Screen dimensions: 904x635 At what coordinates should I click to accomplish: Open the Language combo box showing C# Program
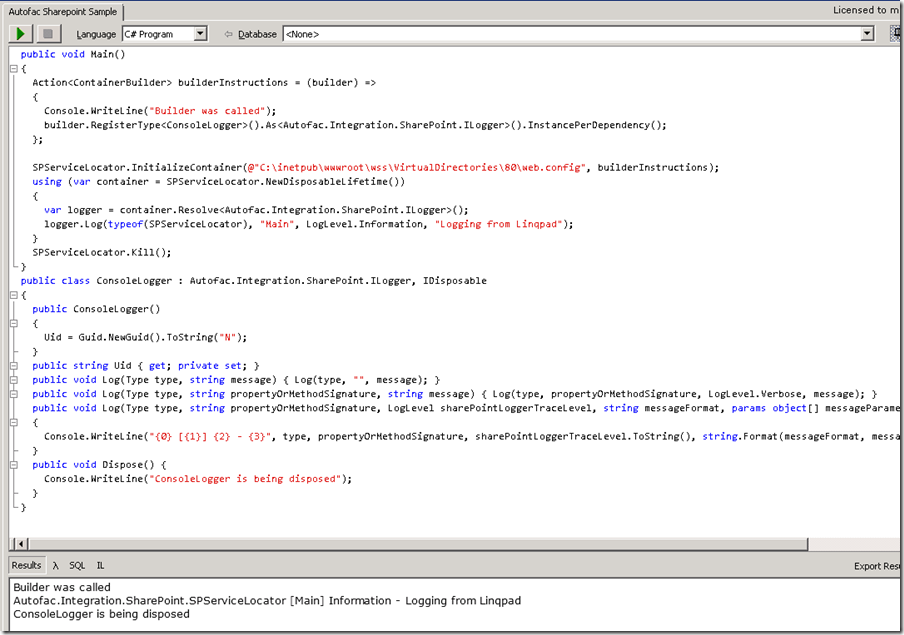[x=165, y=34]
